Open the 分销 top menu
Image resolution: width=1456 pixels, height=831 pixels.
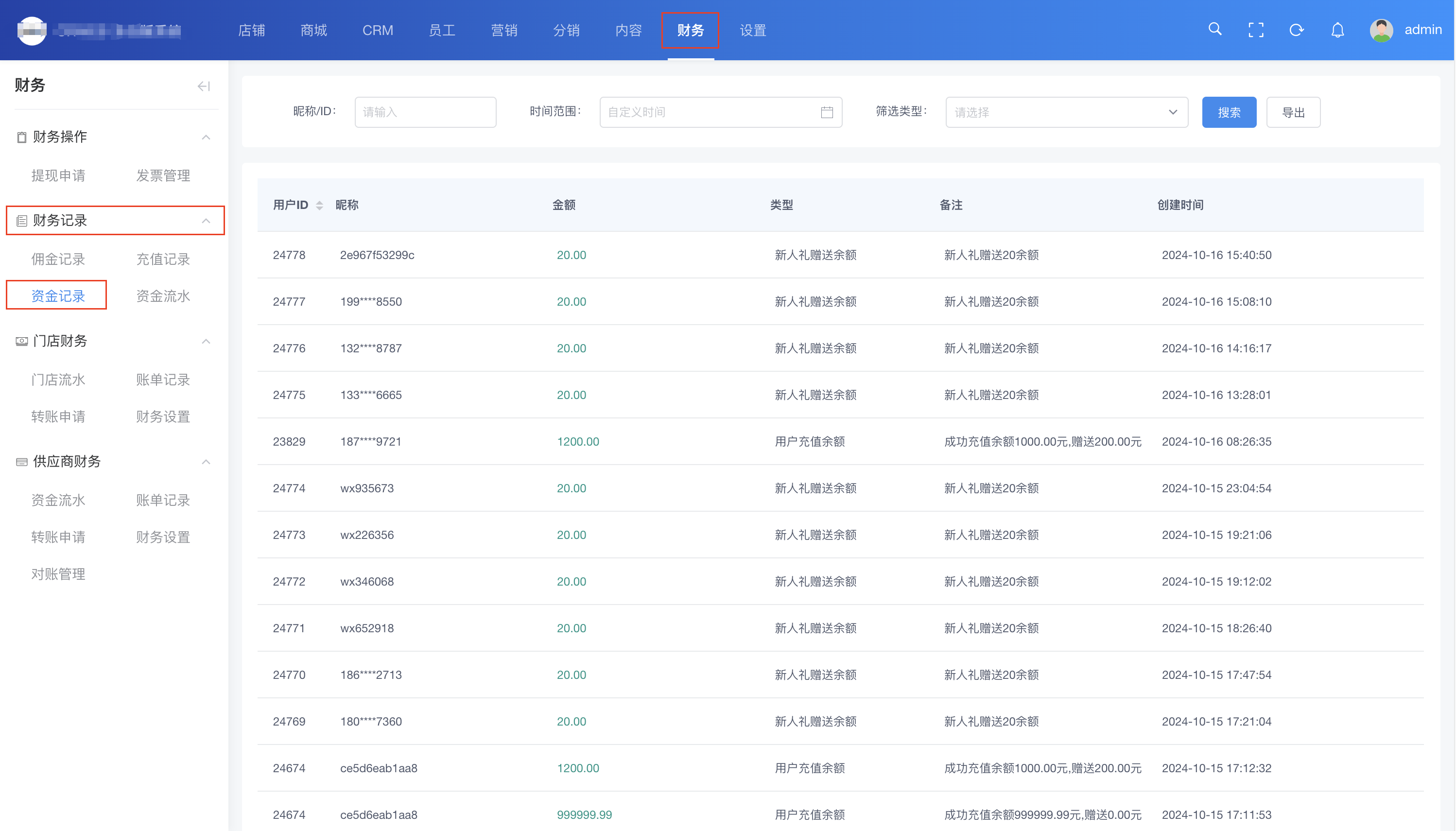pos(566,30)
